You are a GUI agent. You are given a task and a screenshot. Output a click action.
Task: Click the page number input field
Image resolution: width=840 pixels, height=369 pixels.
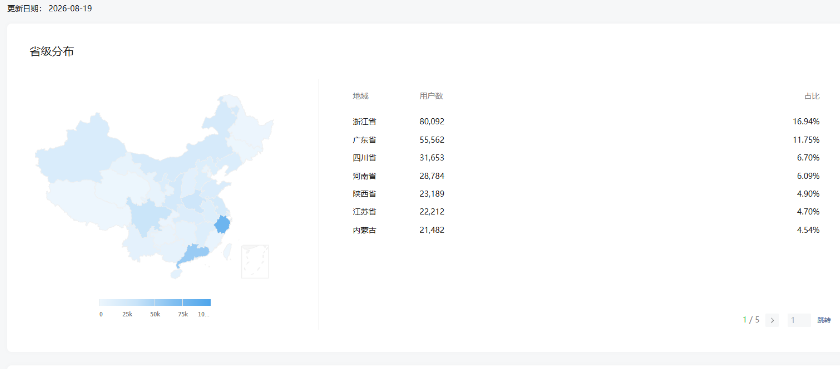799,320
